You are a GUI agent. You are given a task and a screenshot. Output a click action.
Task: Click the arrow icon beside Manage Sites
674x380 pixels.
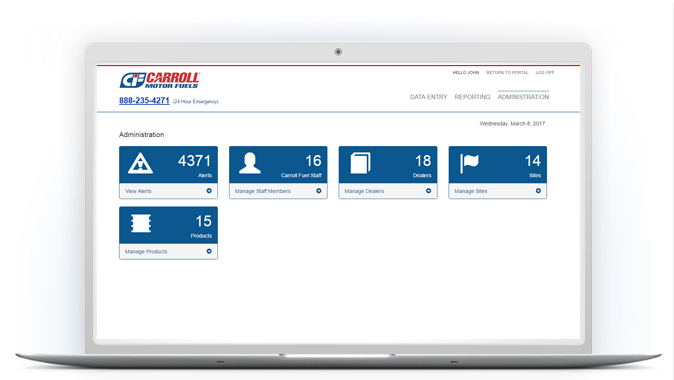pyautogui.click(x=538, y=191)
